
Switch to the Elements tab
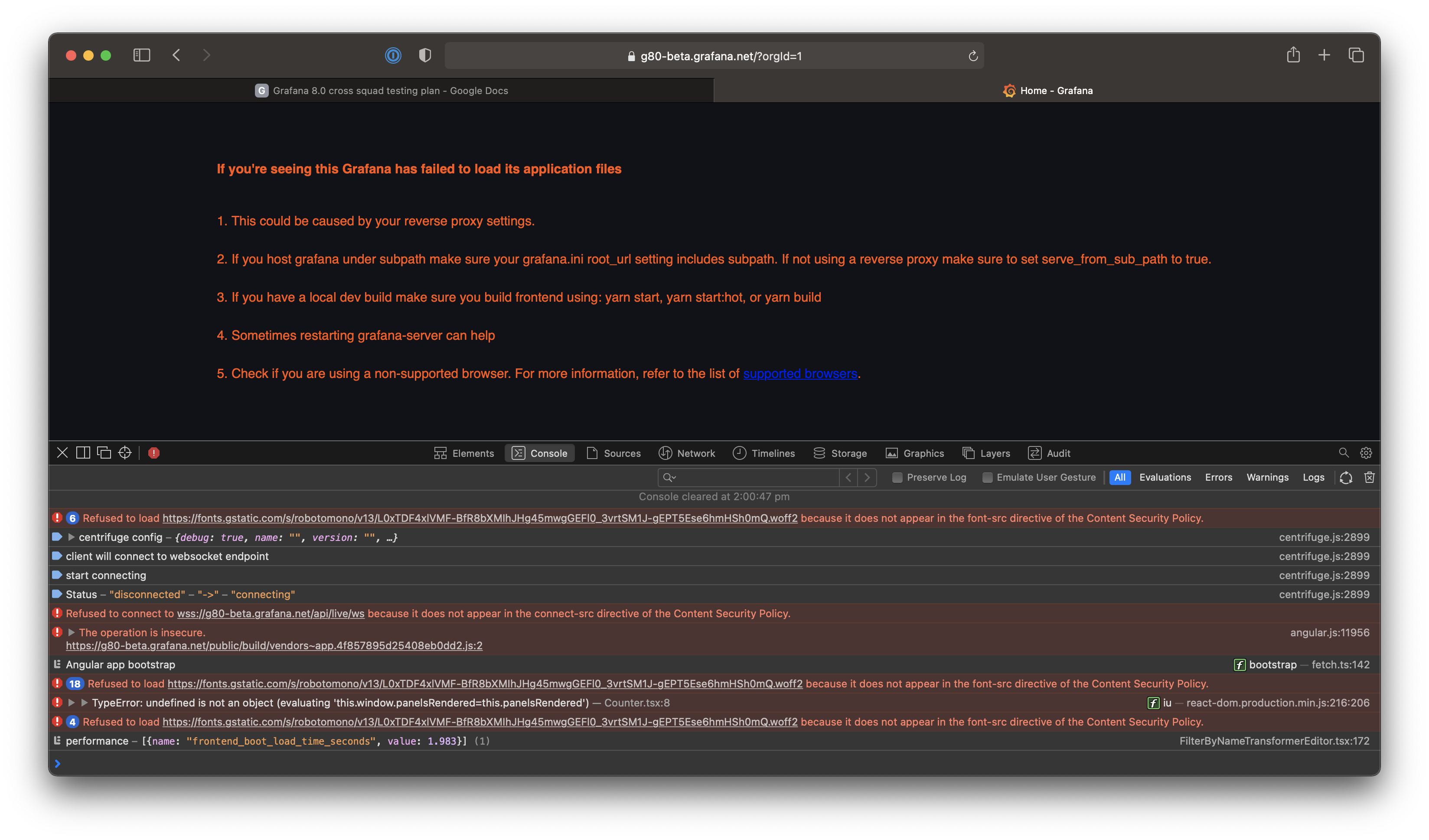(464, 453)
